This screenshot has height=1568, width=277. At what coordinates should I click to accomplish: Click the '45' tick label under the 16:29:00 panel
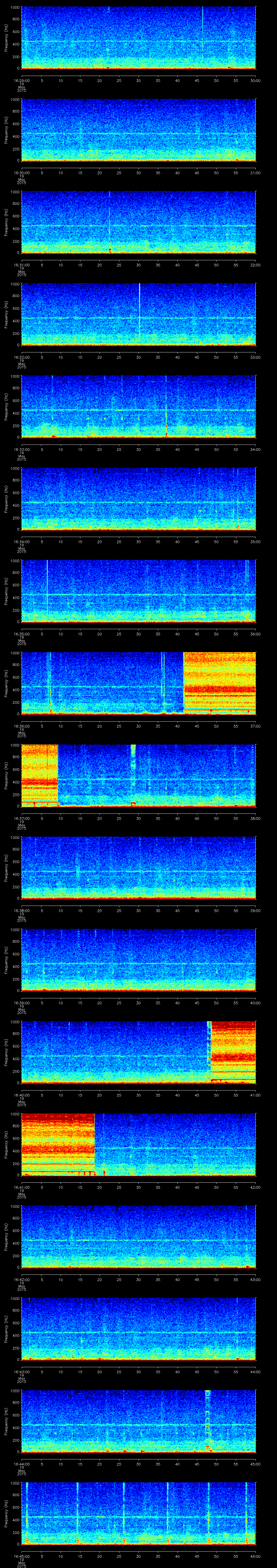point(197,80)
